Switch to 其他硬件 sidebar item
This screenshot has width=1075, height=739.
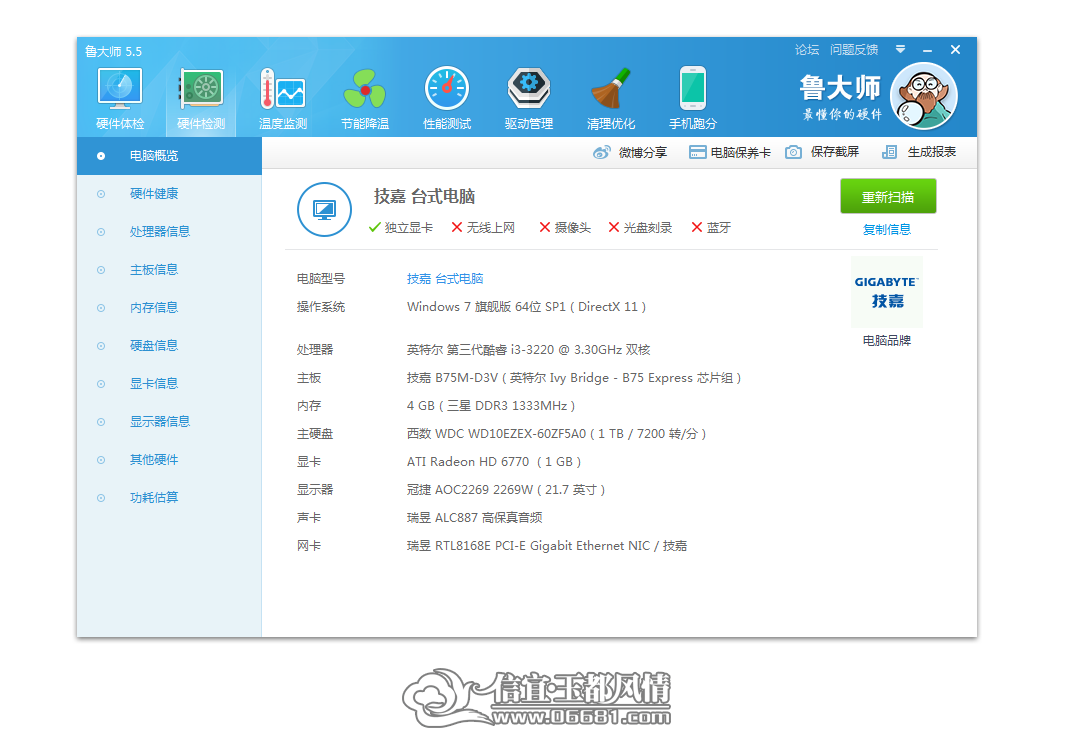click(x=169, y=460)
